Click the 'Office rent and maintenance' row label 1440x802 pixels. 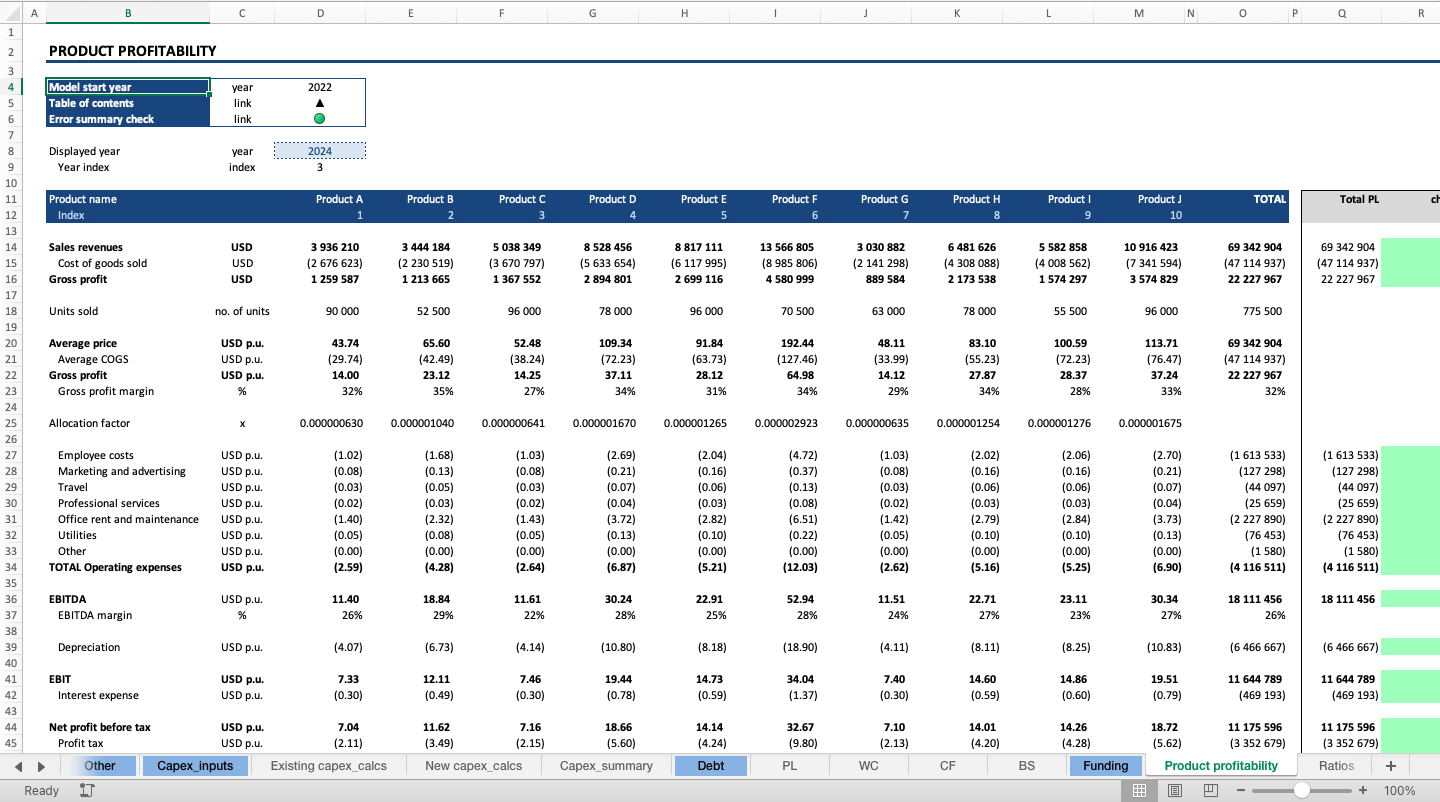point(128,519)
